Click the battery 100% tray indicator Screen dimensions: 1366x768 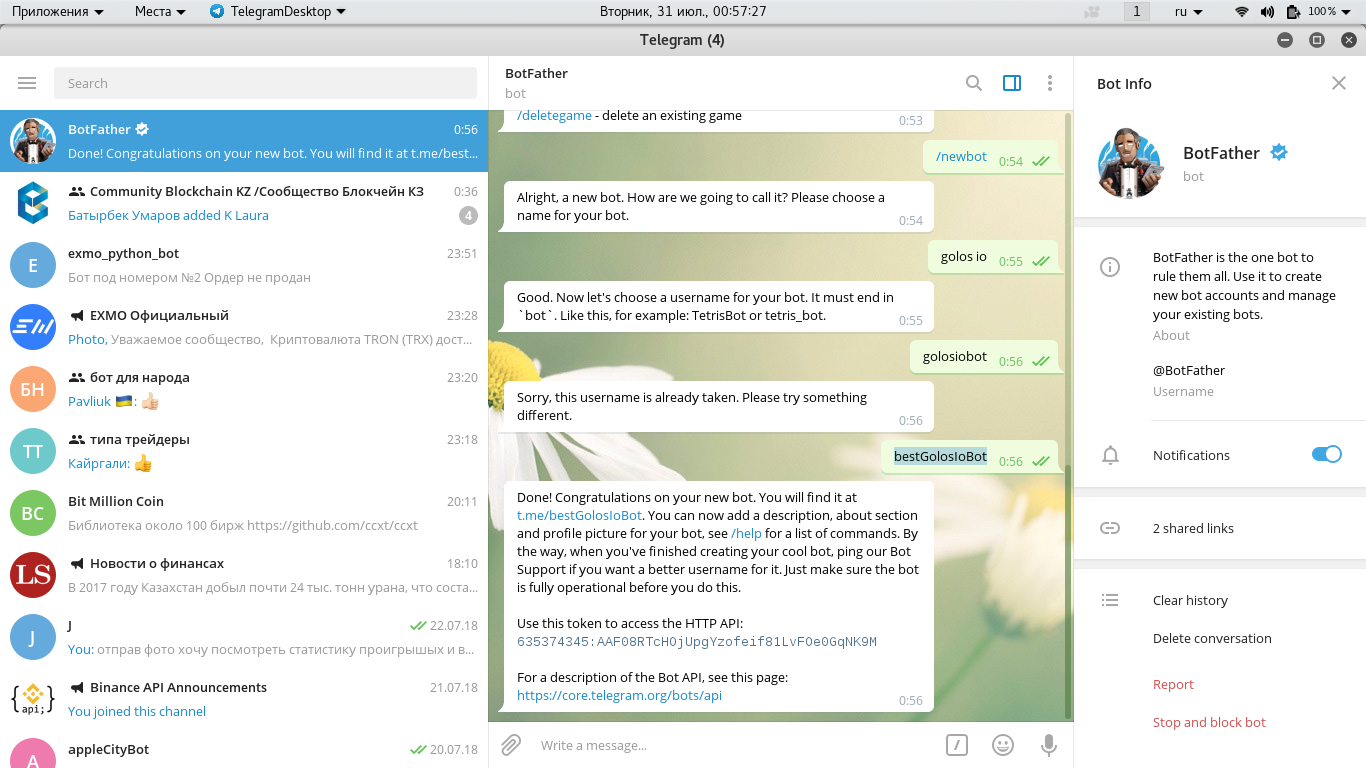click(x=1311, y=12)
